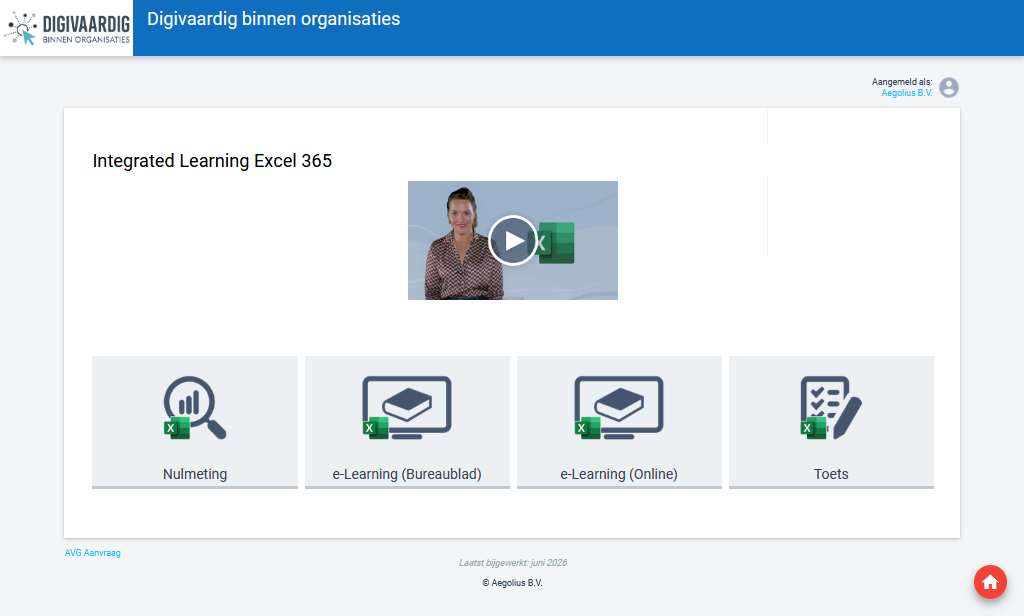The width and height of the screenshot is (1024, 616).
Task: Click the header title Digivaardig binnen organisaties
Action: [x=274, y=19]
